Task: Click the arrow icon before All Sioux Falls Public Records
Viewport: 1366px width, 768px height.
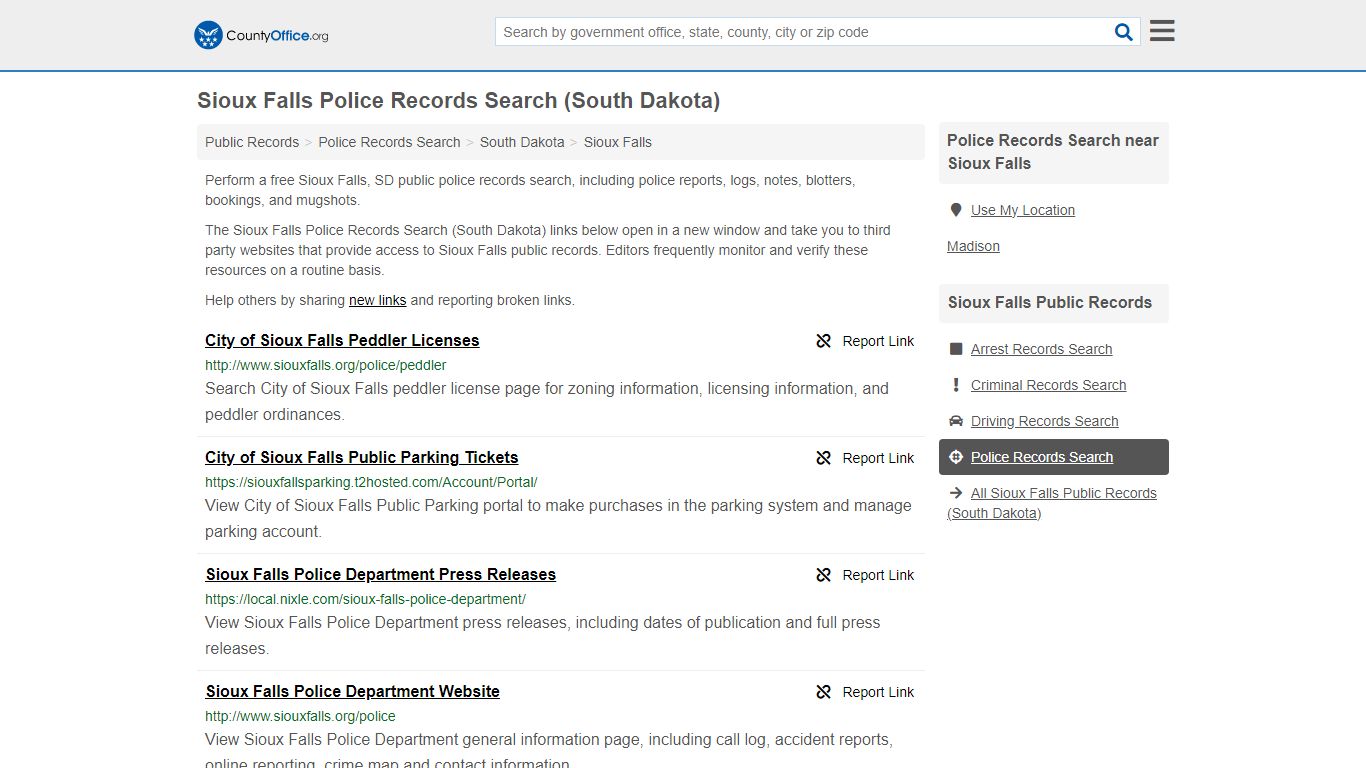Action: (956, 493)
